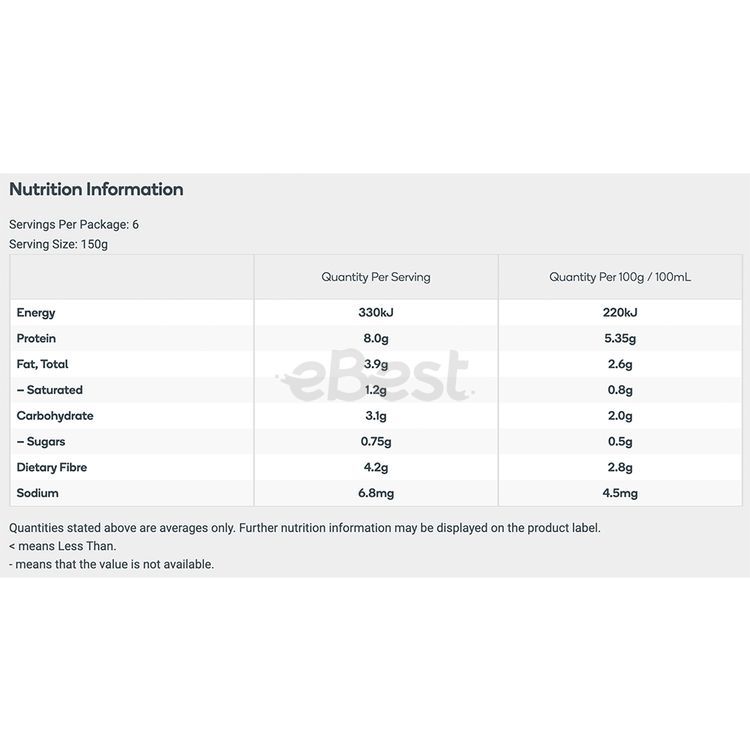Screen dimensions: 750x750
Task: Select the Dietary Fibre row label
Action: pyautogui.click(x=52, y=468)
